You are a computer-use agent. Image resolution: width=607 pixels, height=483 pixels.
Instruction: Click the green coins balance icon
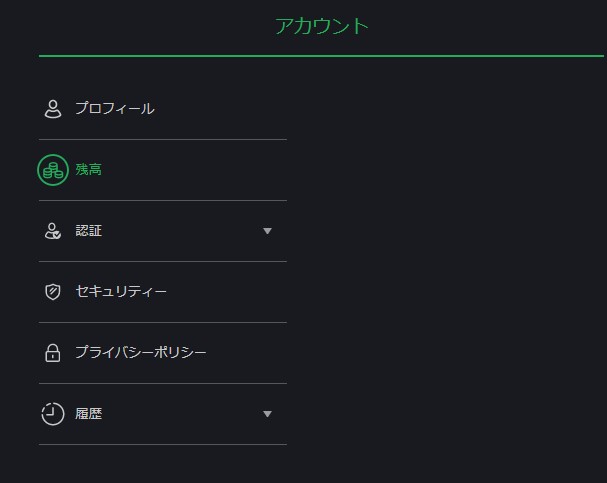(x=53, y=170)
